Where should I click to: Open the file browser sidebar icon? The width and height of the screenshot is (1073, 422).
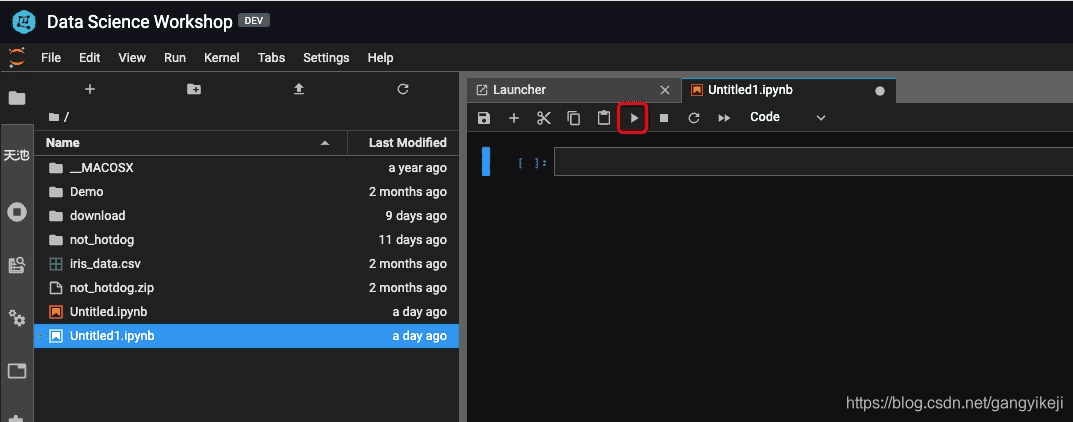point(16,98)
